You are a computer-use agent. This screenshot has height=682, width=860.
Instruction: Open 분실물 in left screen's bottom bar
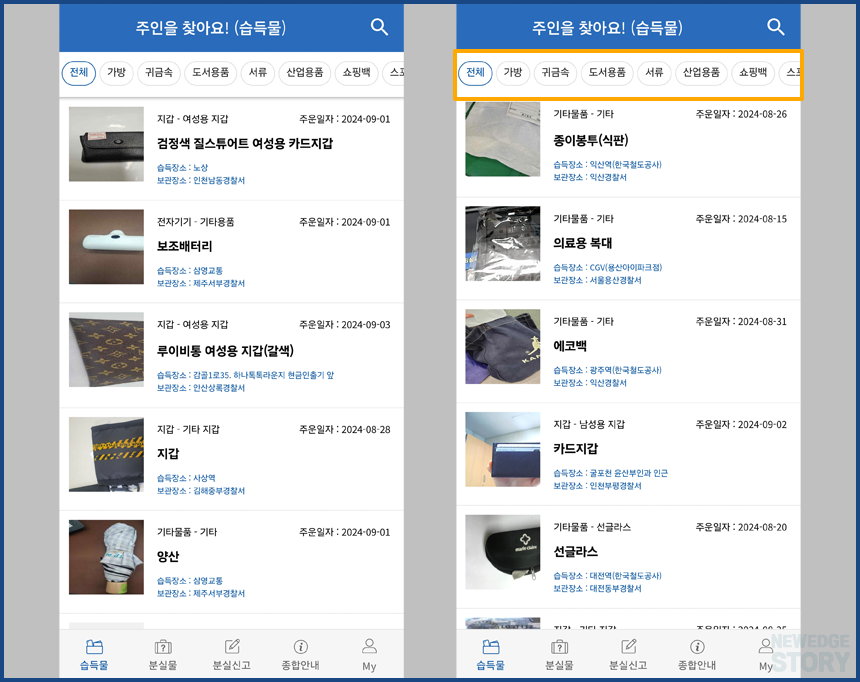163,655
